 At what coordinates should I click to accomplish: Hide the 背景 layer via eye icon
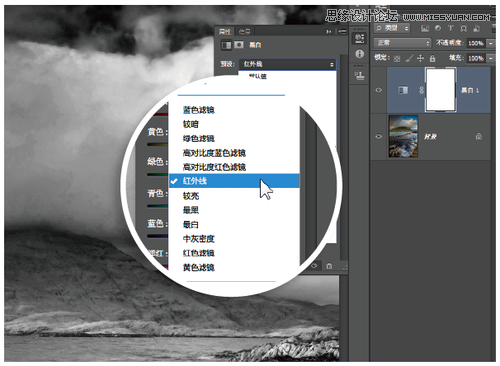click(x=379, y=136)
